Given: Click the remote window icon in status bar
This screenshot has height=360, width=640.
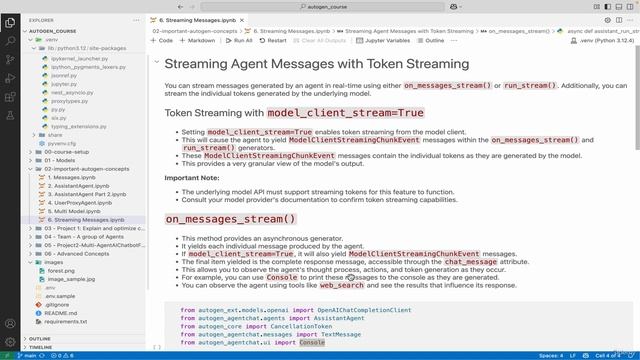Looking at the screenshot, I should pyautogui.click(x=7, y=356).
